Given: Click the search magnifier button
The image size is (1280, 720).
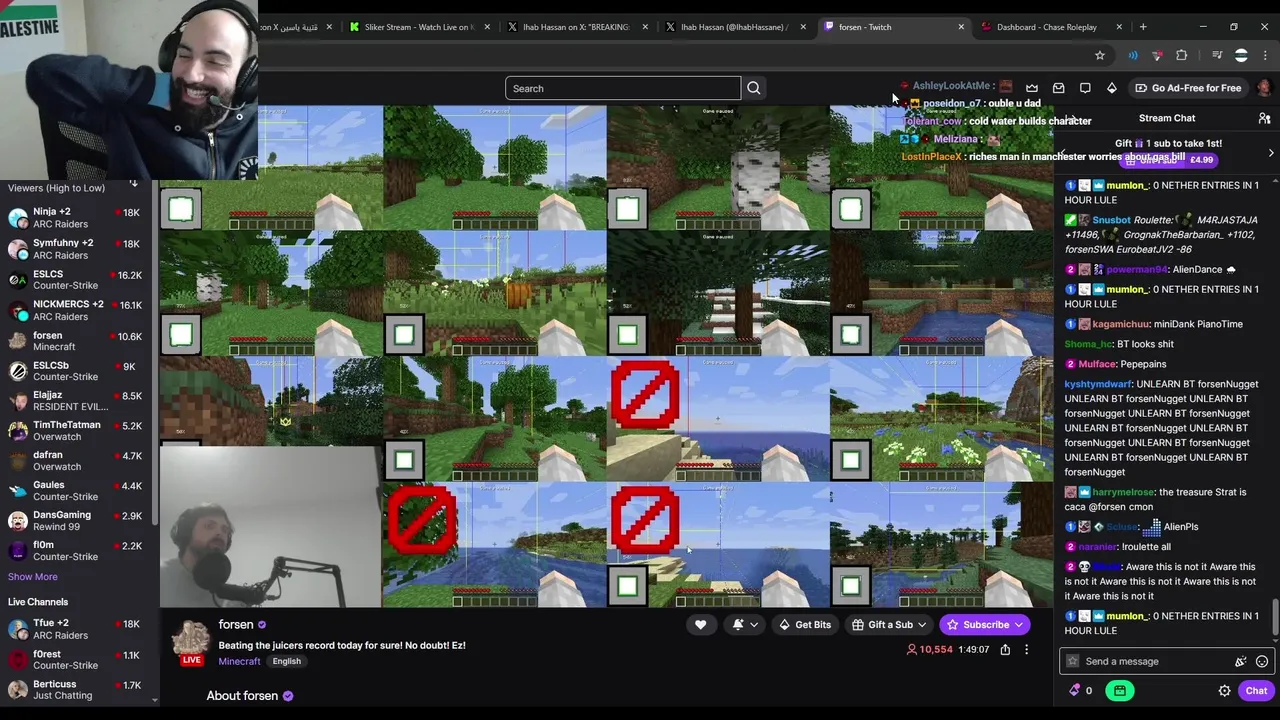Looking at the screenshot, I should [754, 88].
